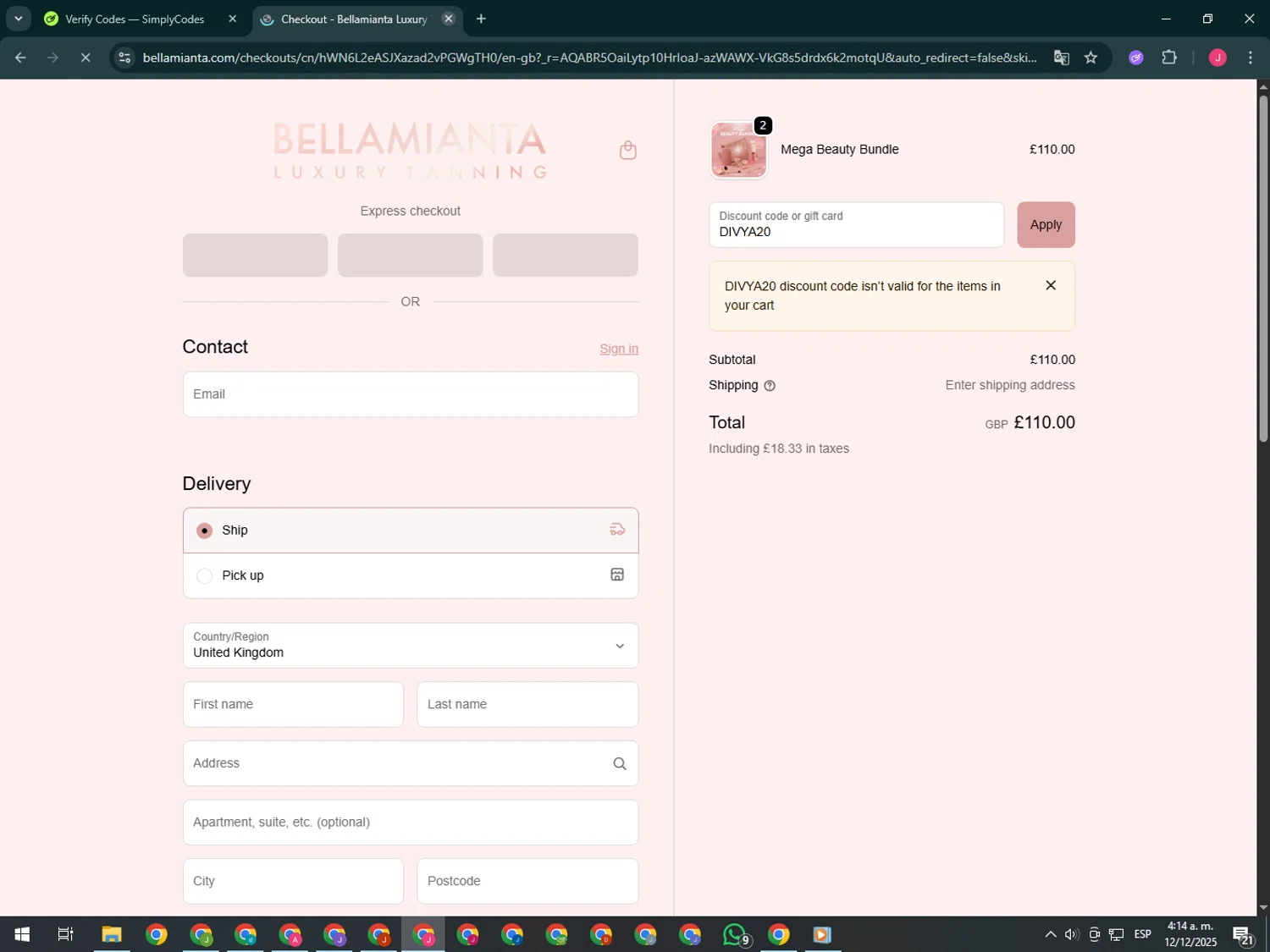Image resolution: width=1270 pixels, height=952 pixels.
Task: Click the Bellamianta Luxury Tanning logo
Action: click(x=411, y=150)
